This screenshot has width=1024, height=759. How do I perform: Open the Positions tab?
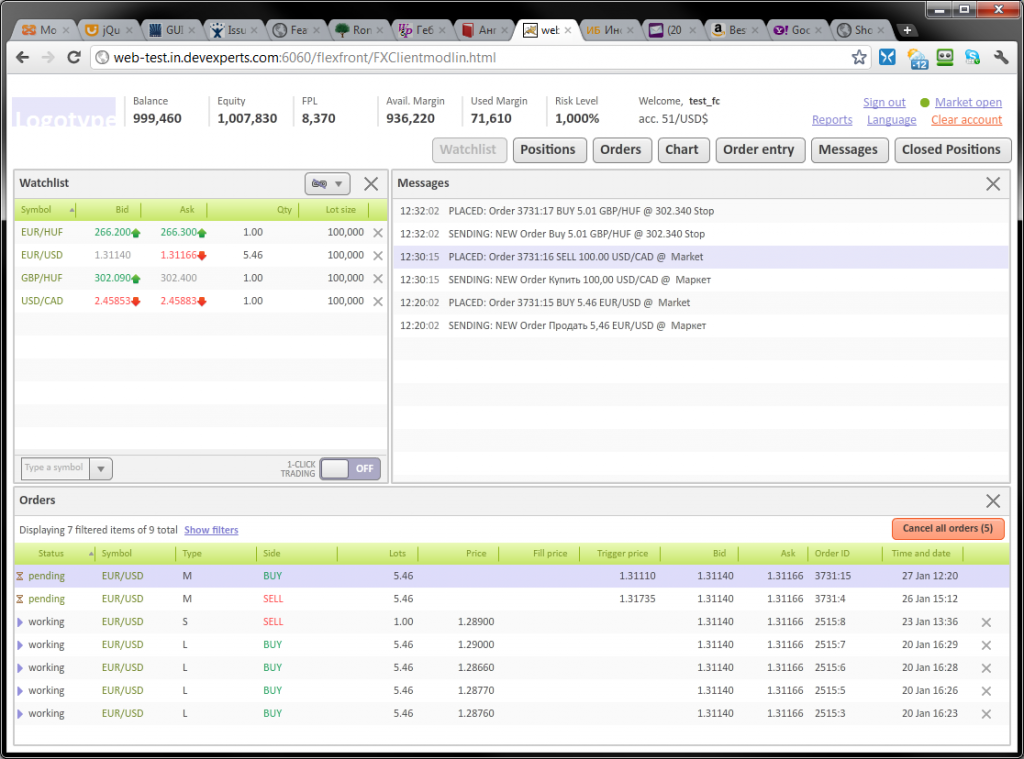point(548,150)
